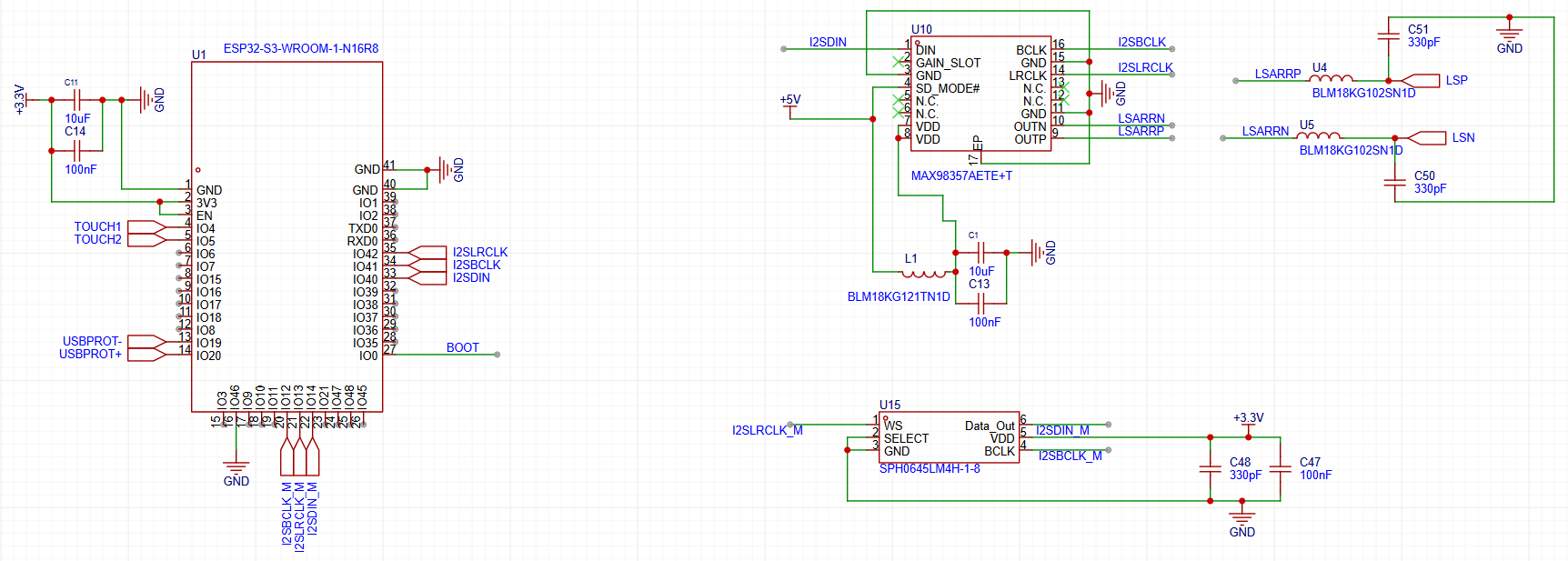
Task: Click the I2SLRCLK_M net label left of U15
Action: (x=767, y=430)
